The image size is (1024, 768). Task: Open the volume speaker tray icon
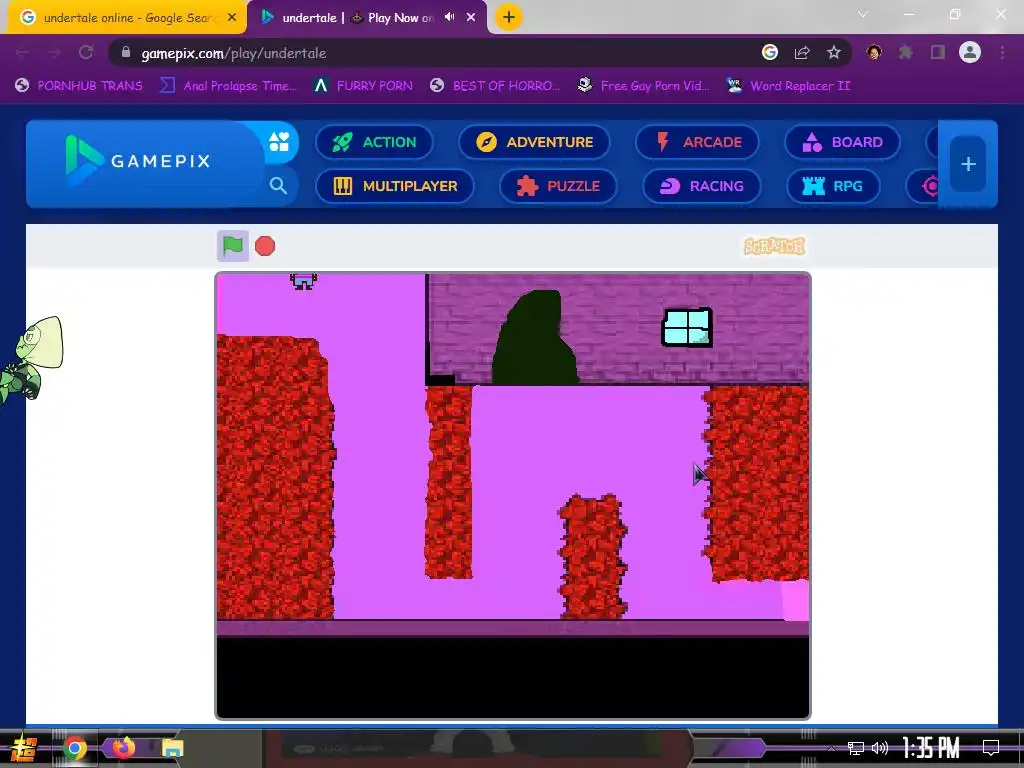tap(880, 748)
